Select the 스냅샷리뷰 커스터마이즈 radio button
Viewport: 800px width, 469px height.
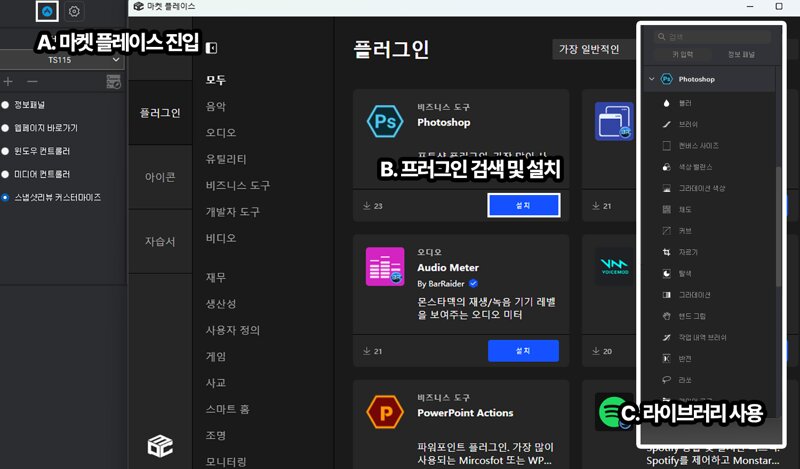(x=5, y=198)
